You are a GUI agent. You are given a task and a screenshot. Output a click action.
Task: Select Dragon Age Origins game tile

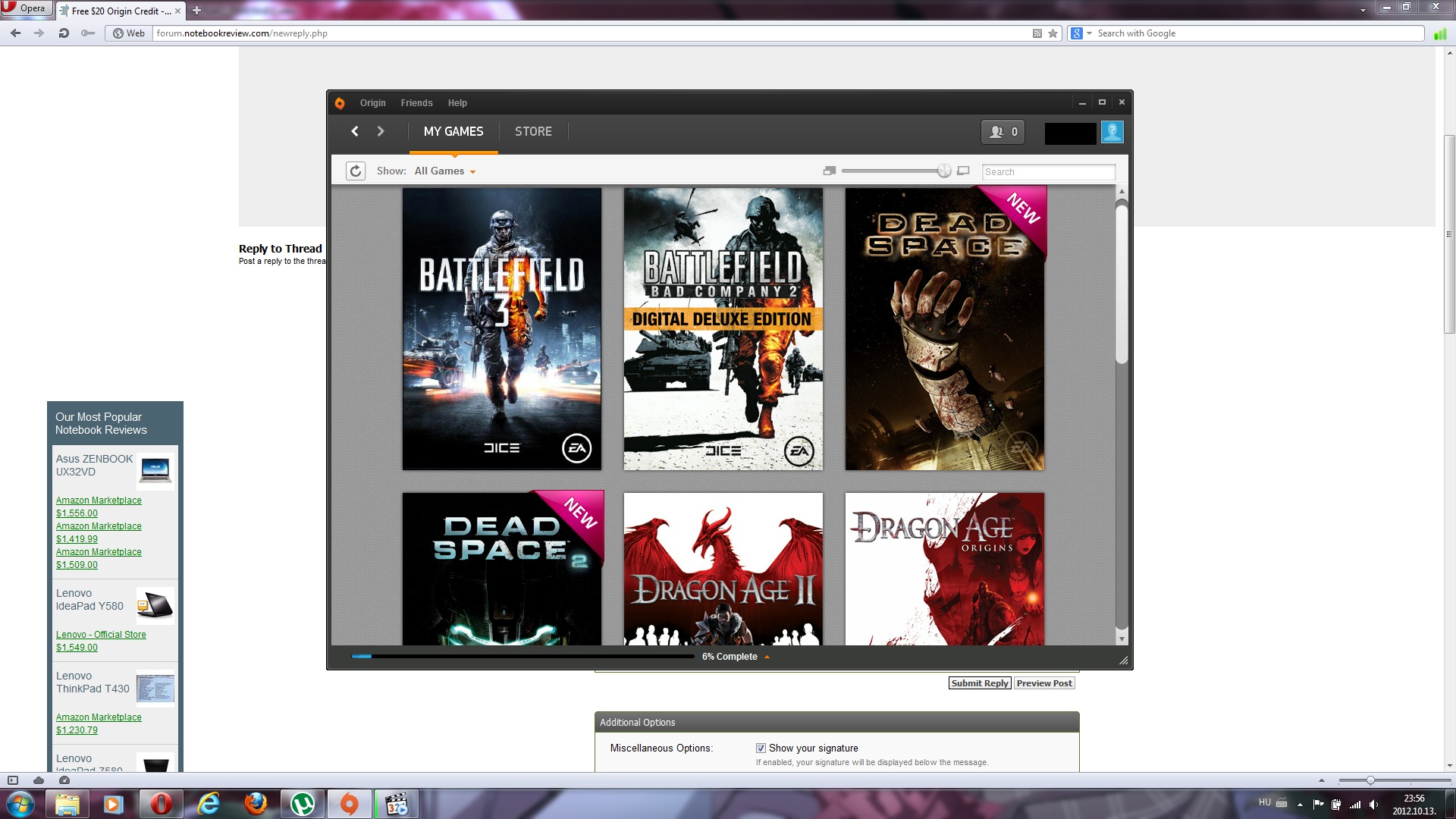pyautogui.click(x=945, y=569)
